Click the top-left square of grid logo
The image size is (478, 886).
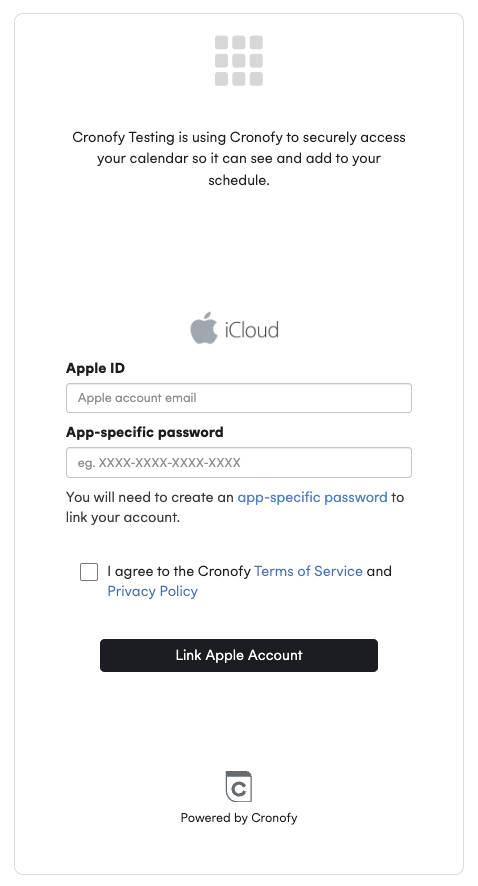point(221,43)
